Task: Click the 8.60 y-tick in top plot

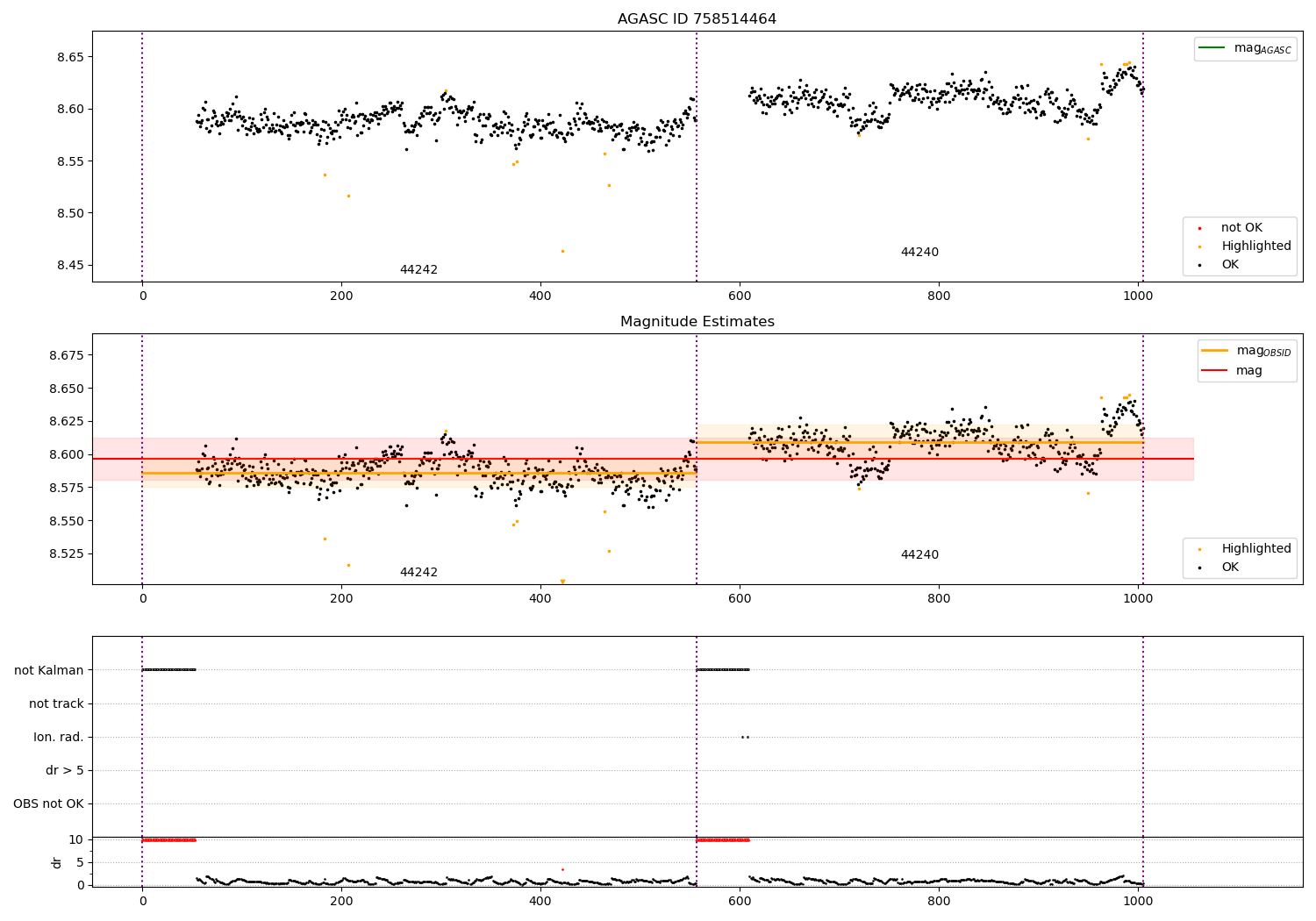Action: [x=70, y=110]
